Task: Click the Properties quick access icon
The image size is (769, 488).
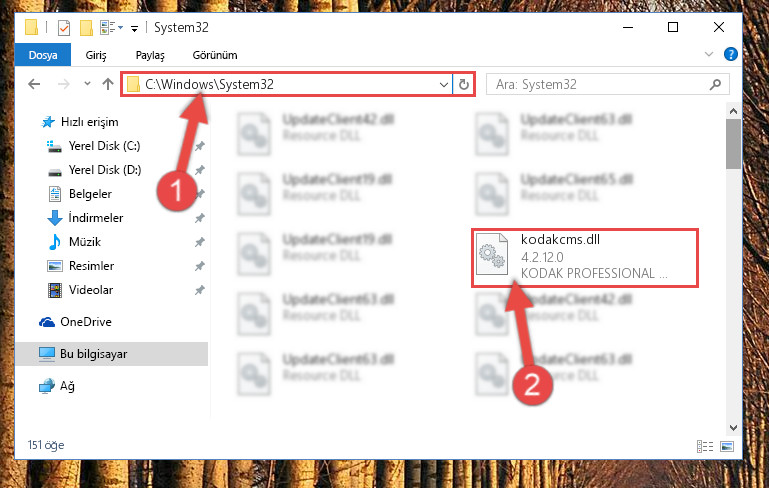Action: (64, 27)
